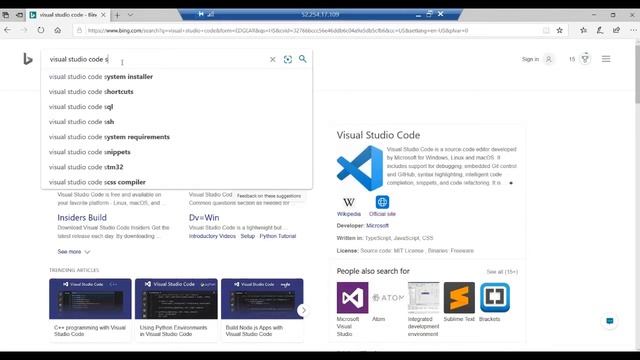This screenshot has height=360, width=640.
Task: Click the Microsoft developer link
Action: (x=377, y=226)
